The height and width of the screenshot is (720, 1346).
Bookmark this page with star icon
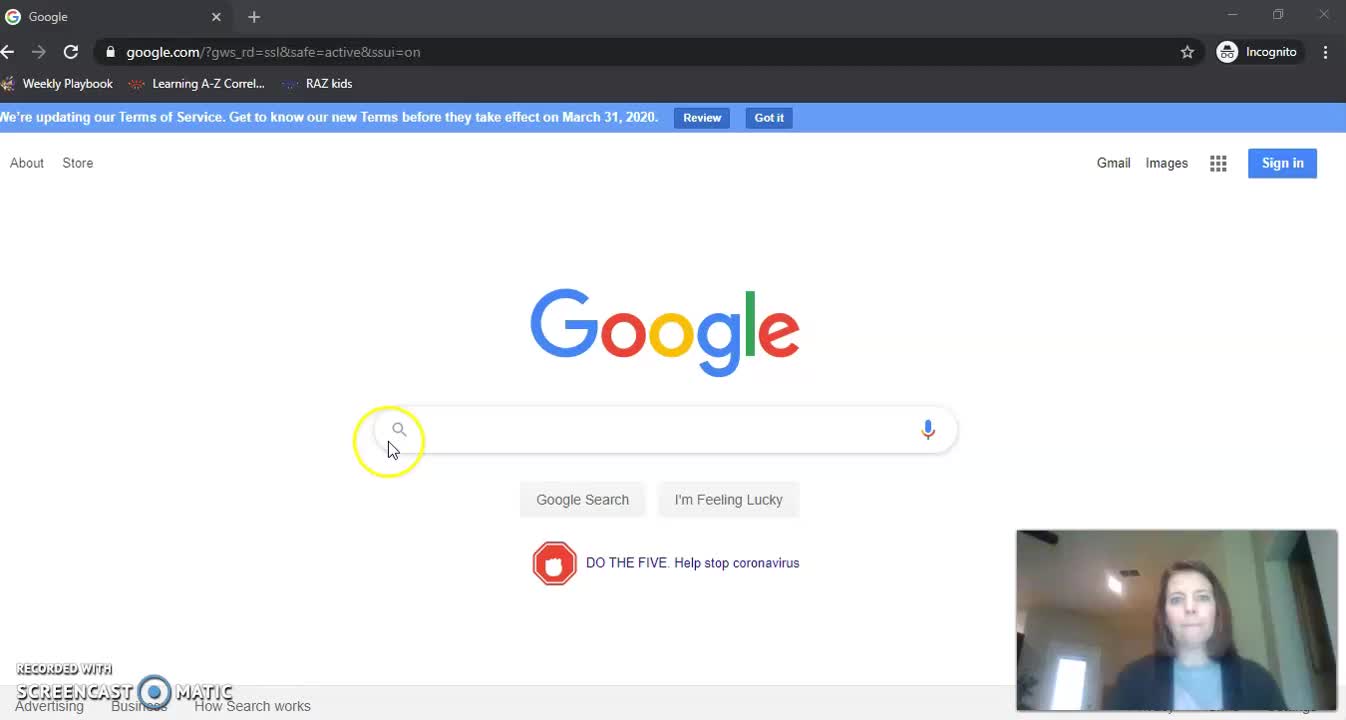pyautogui.click(x=1187, y=52)
